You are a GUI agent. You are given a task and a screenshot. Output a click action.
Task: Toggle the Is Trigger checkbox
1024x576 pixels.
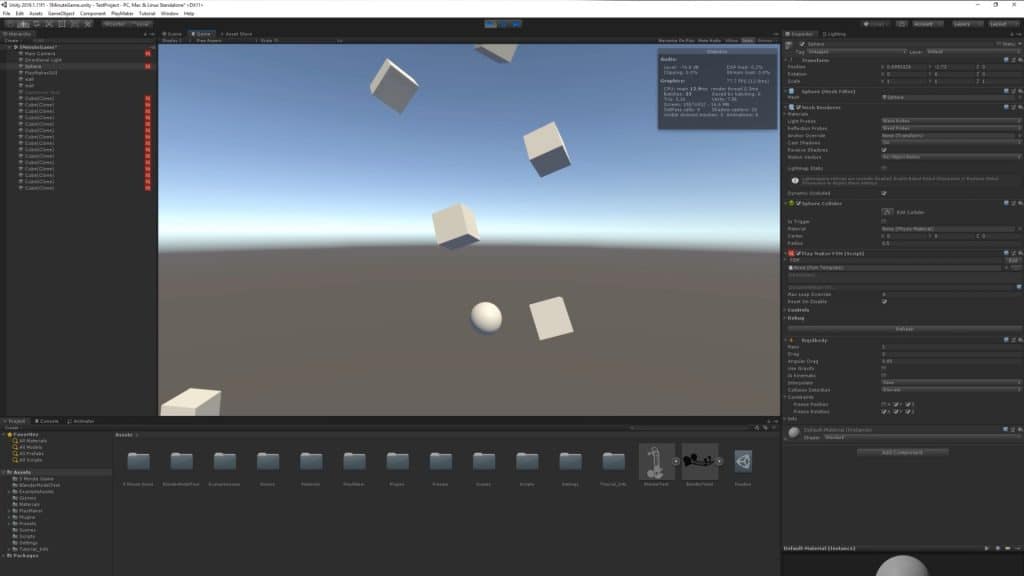pos(884,222)
